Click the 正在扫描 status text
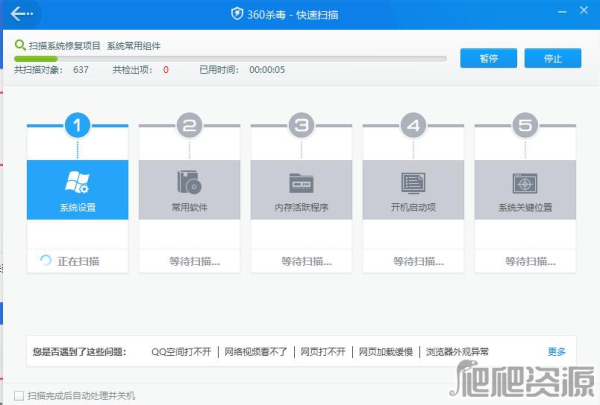Screen dimensions: 600x405 tap(78, 261)
